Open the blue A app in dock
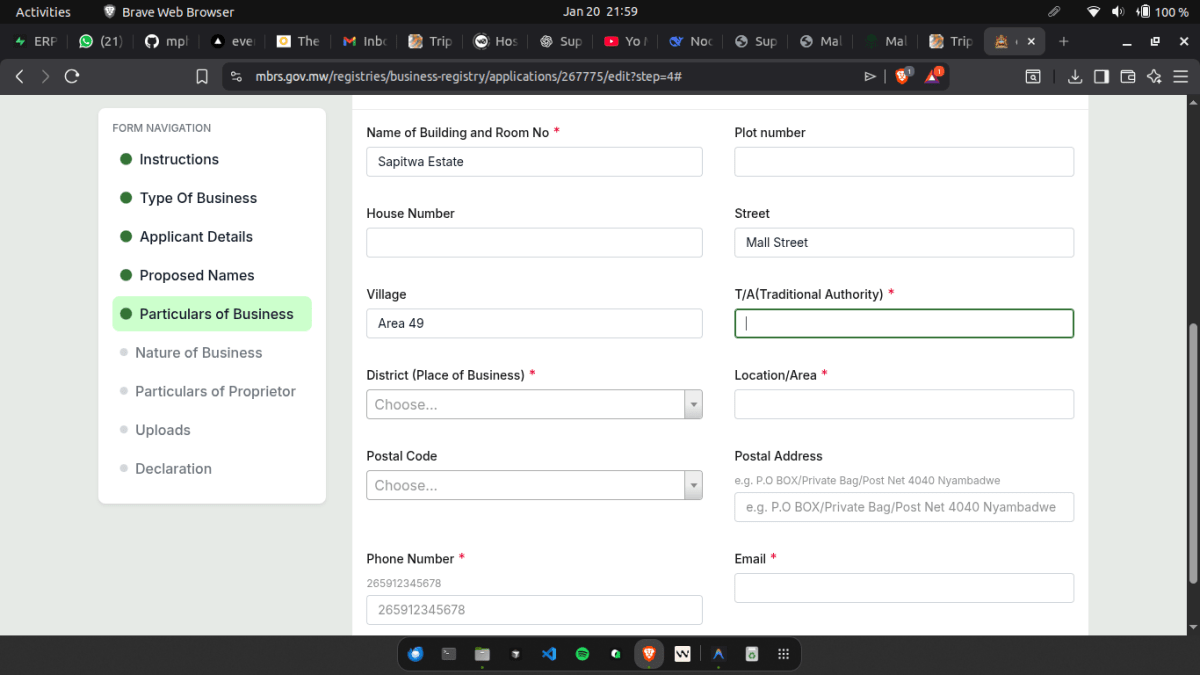 tap(718, 654)
